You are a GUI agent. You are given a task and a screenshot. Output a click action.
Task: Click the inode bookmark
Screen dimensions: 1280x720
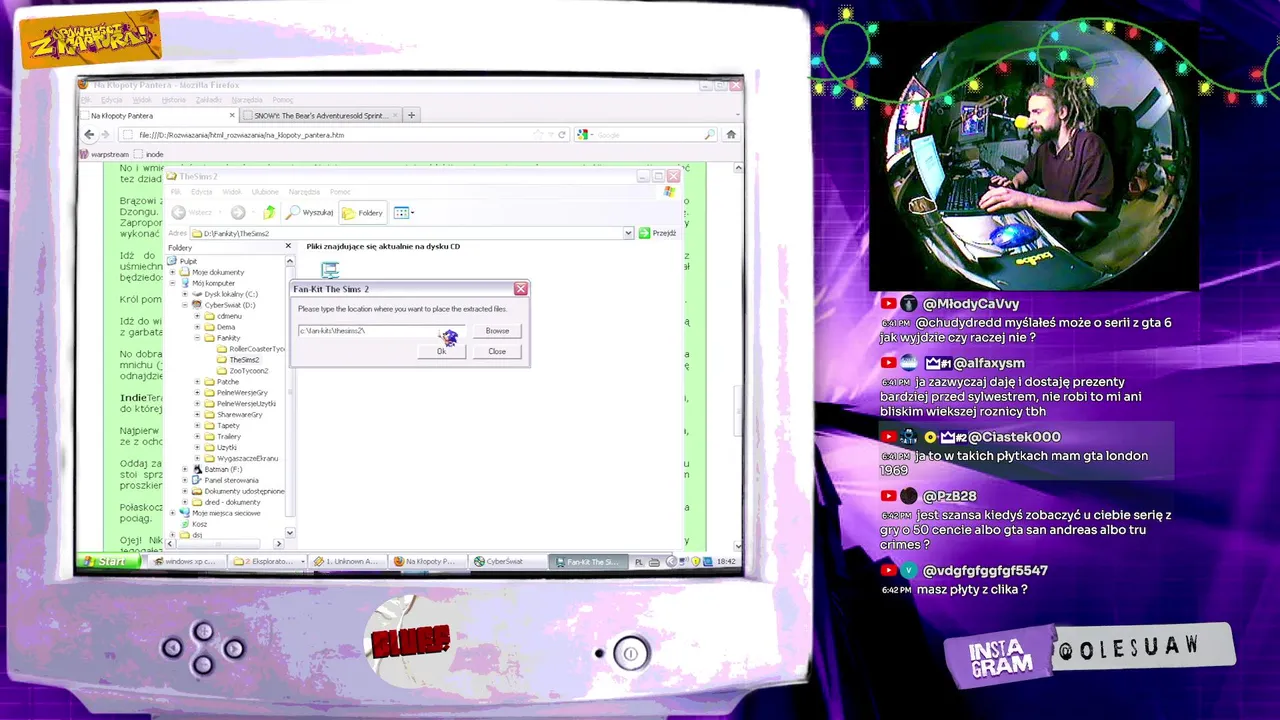click(150, 155)
